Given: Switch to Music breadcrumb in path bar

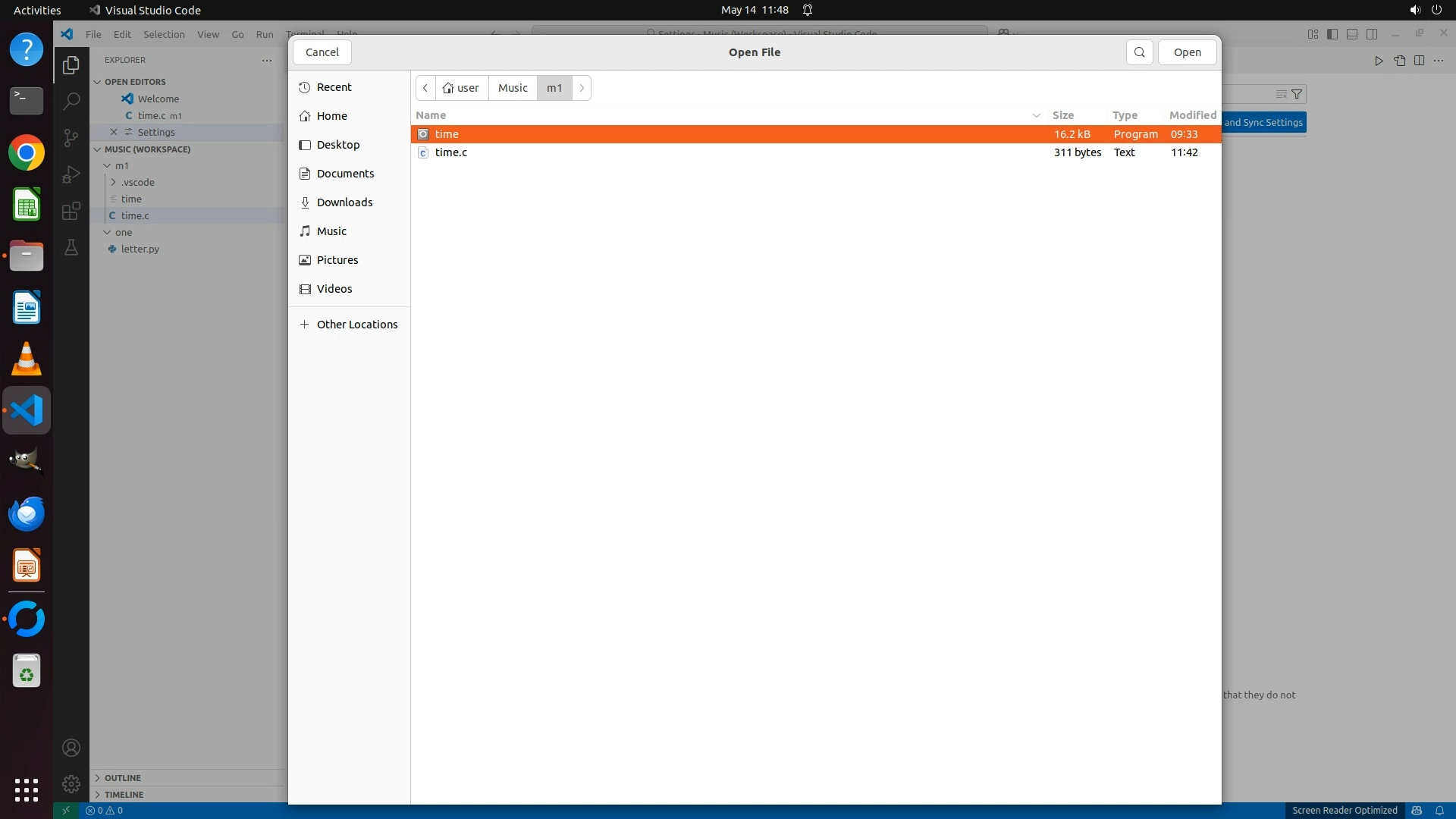Looking at the screenshot, I should tap(513, 88).
